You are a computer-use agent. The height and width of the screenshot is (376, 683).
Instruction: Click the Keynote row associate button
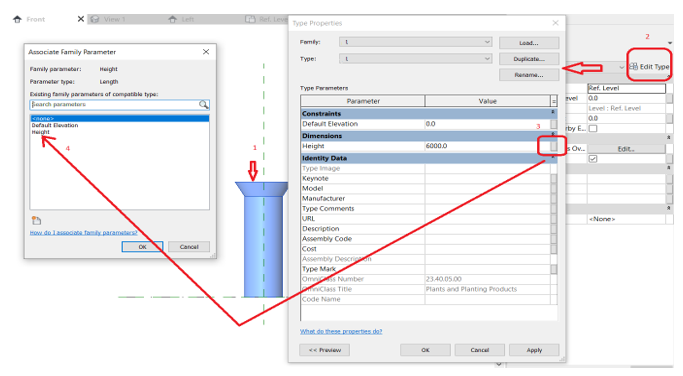pos(554,179)
